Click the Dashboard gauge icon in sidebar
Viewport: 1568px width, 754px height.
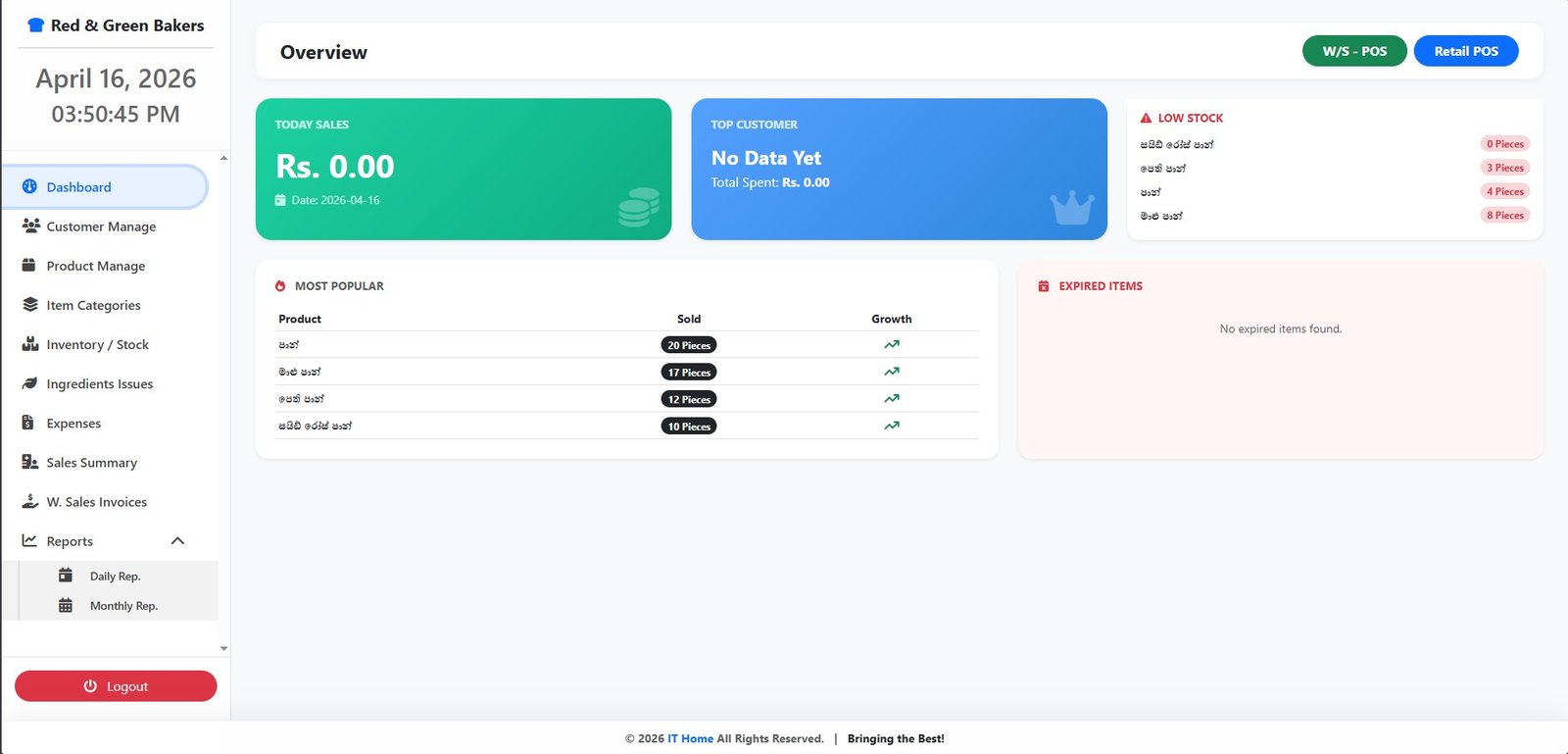pyautogui.click(x=29, y=186)
